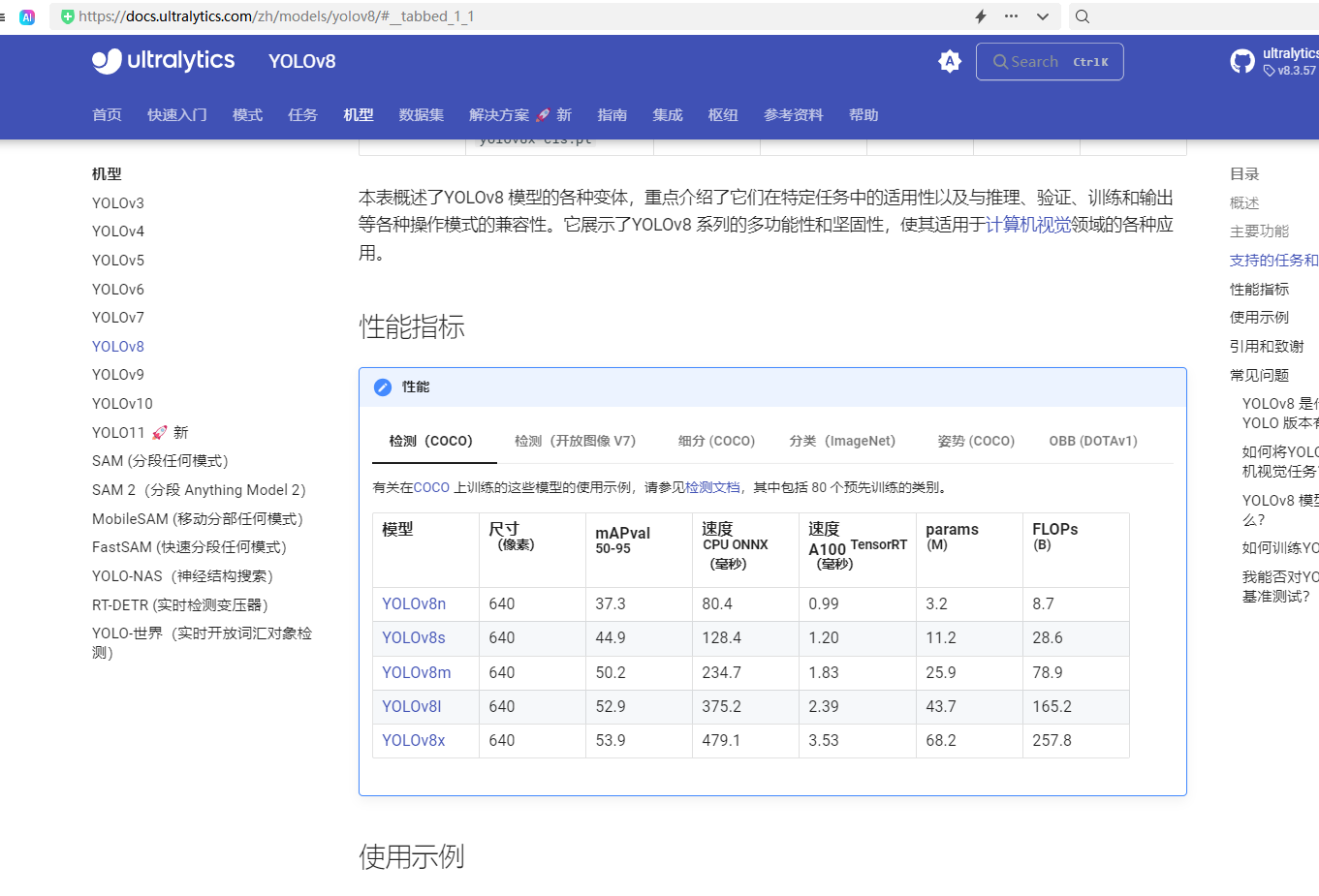Click the lightning bolt icon in address bar
Image resolution: width=1319 pixels, height=896 pixels.
click(981, 16)
